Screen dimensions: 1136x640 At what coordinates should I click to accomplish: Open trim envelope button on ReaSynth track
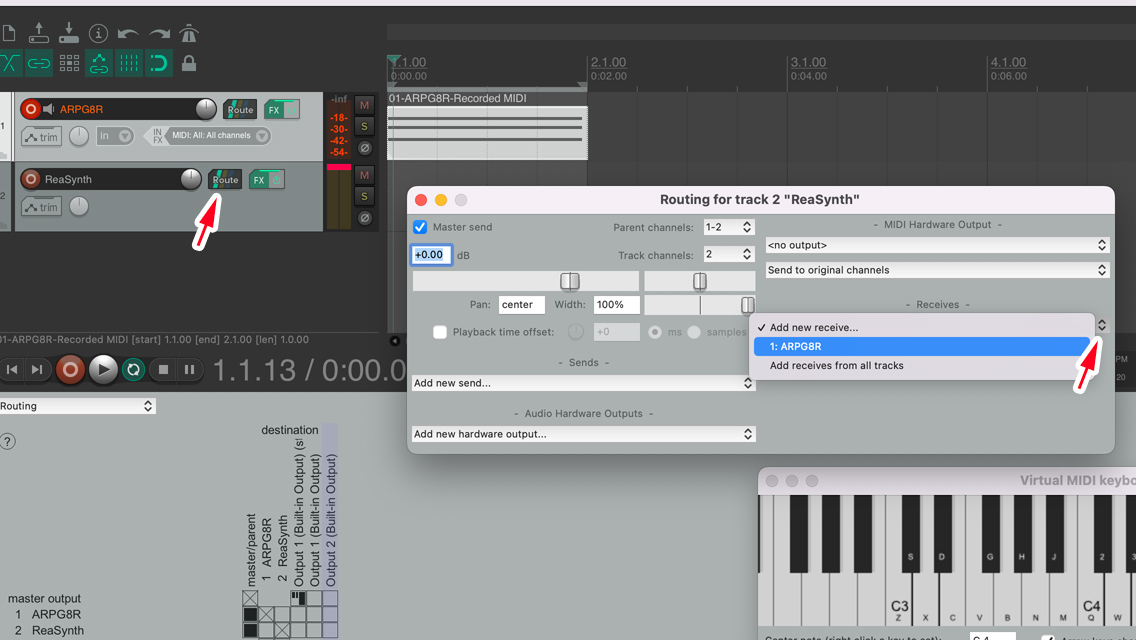(41, 207)
